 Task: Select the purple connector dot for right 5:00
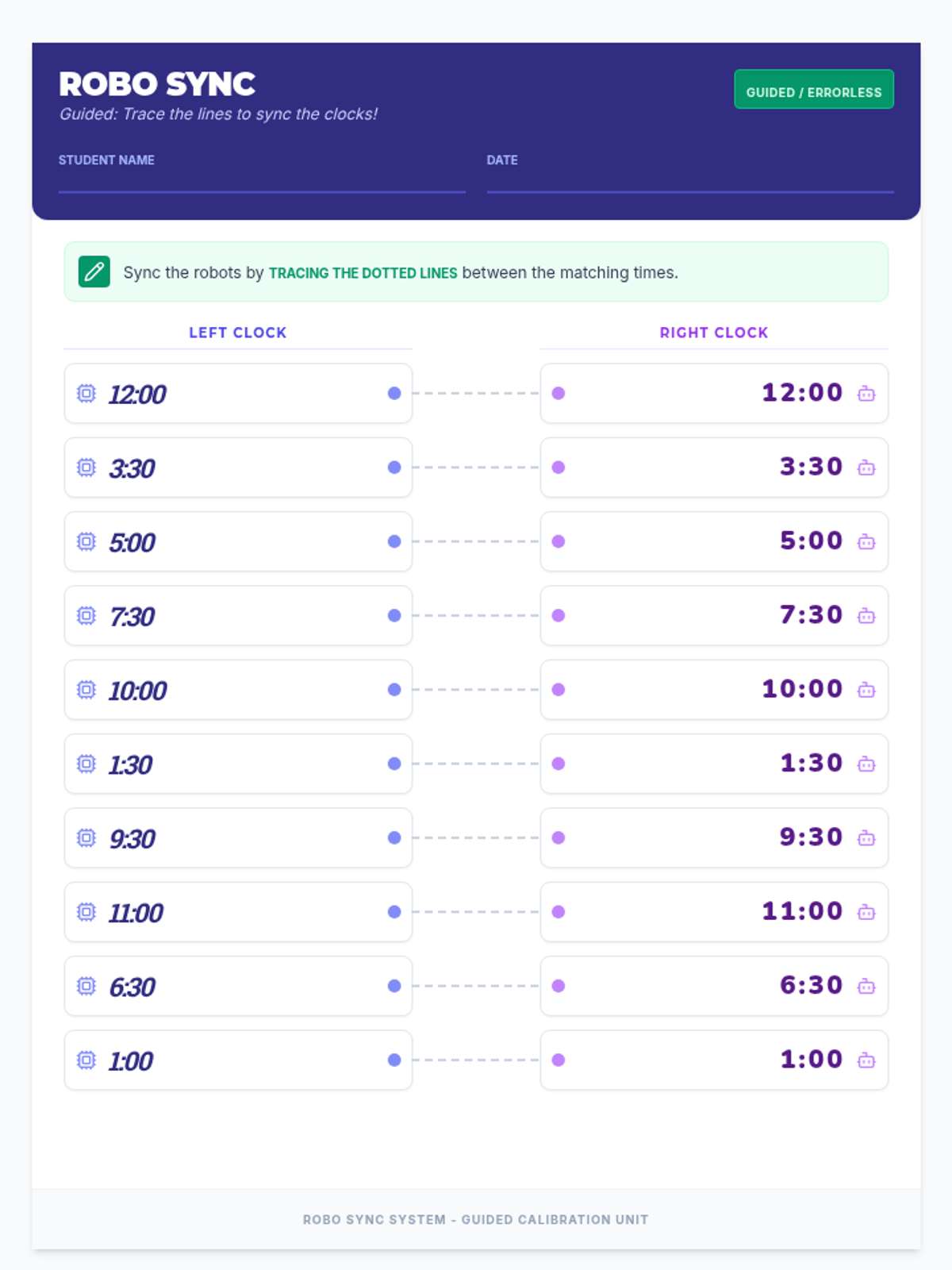[559, 541]
